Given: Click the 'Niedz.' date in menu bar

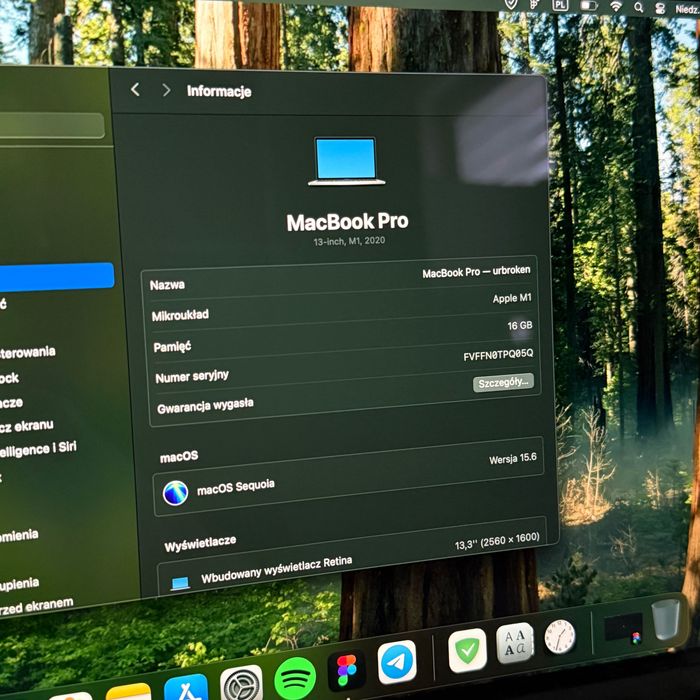Looking at the screenshot, I should (687, 9).
